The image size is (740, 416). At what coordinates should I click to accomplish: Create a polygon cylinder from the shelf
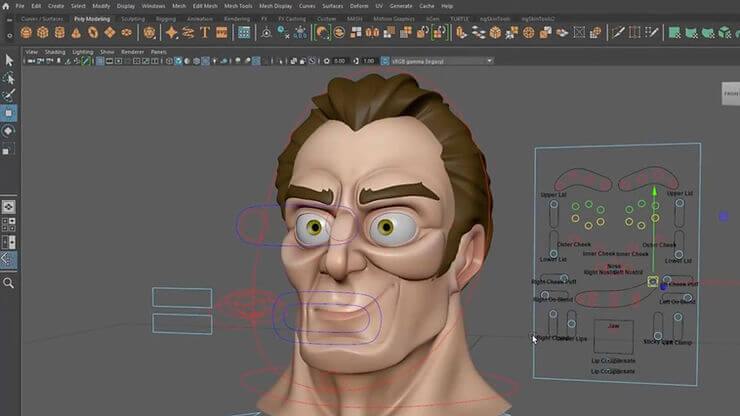[59, 33]
